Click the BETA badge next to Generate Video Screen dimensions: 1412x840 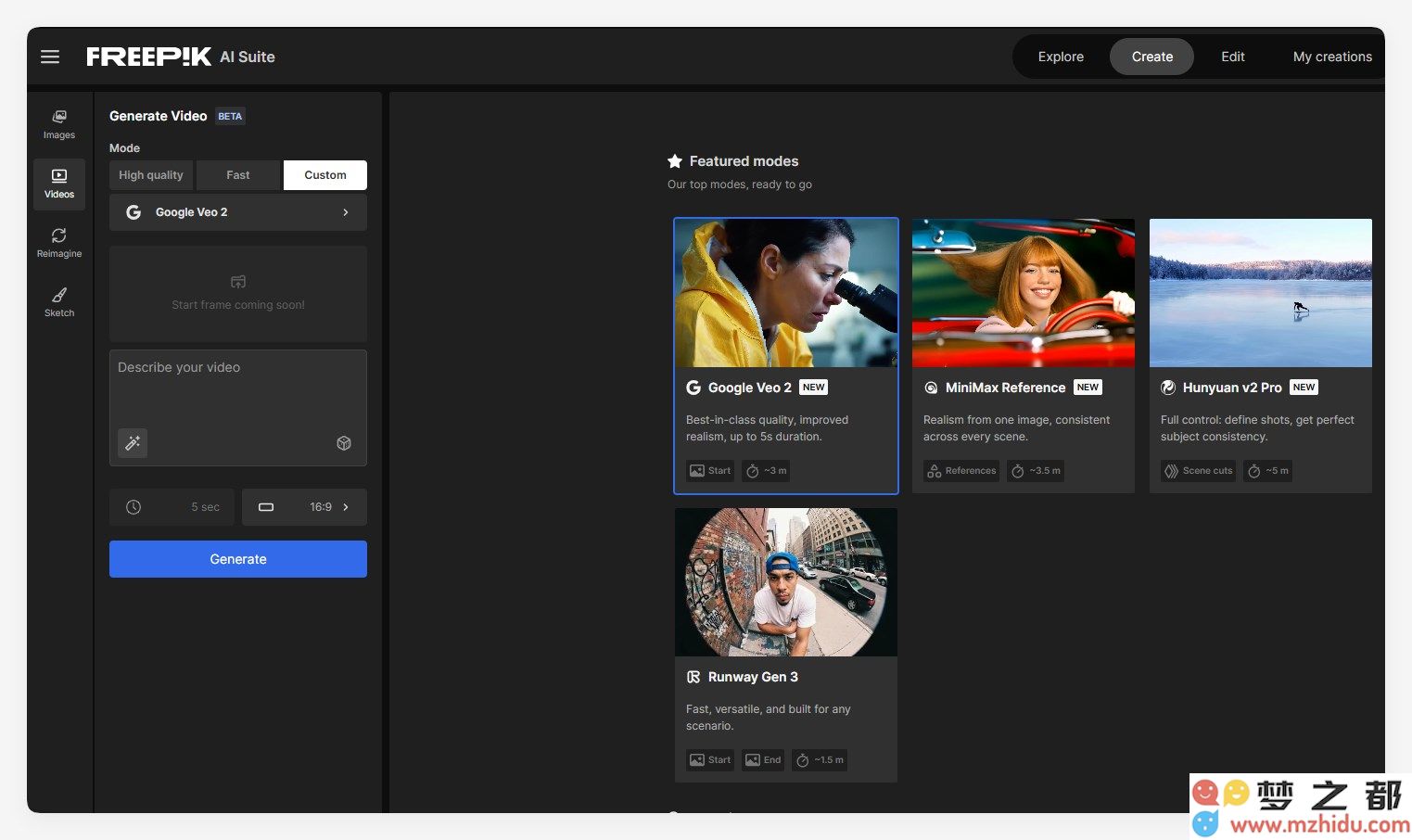coord(230,116)
